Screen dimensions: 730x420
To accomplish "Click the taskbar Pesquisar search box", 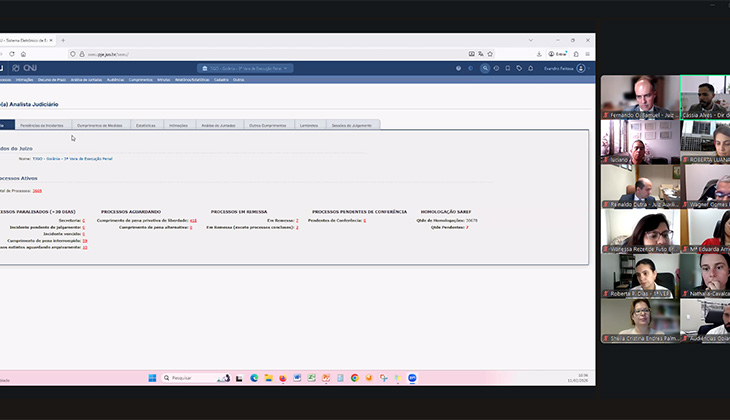I will 196,378.
